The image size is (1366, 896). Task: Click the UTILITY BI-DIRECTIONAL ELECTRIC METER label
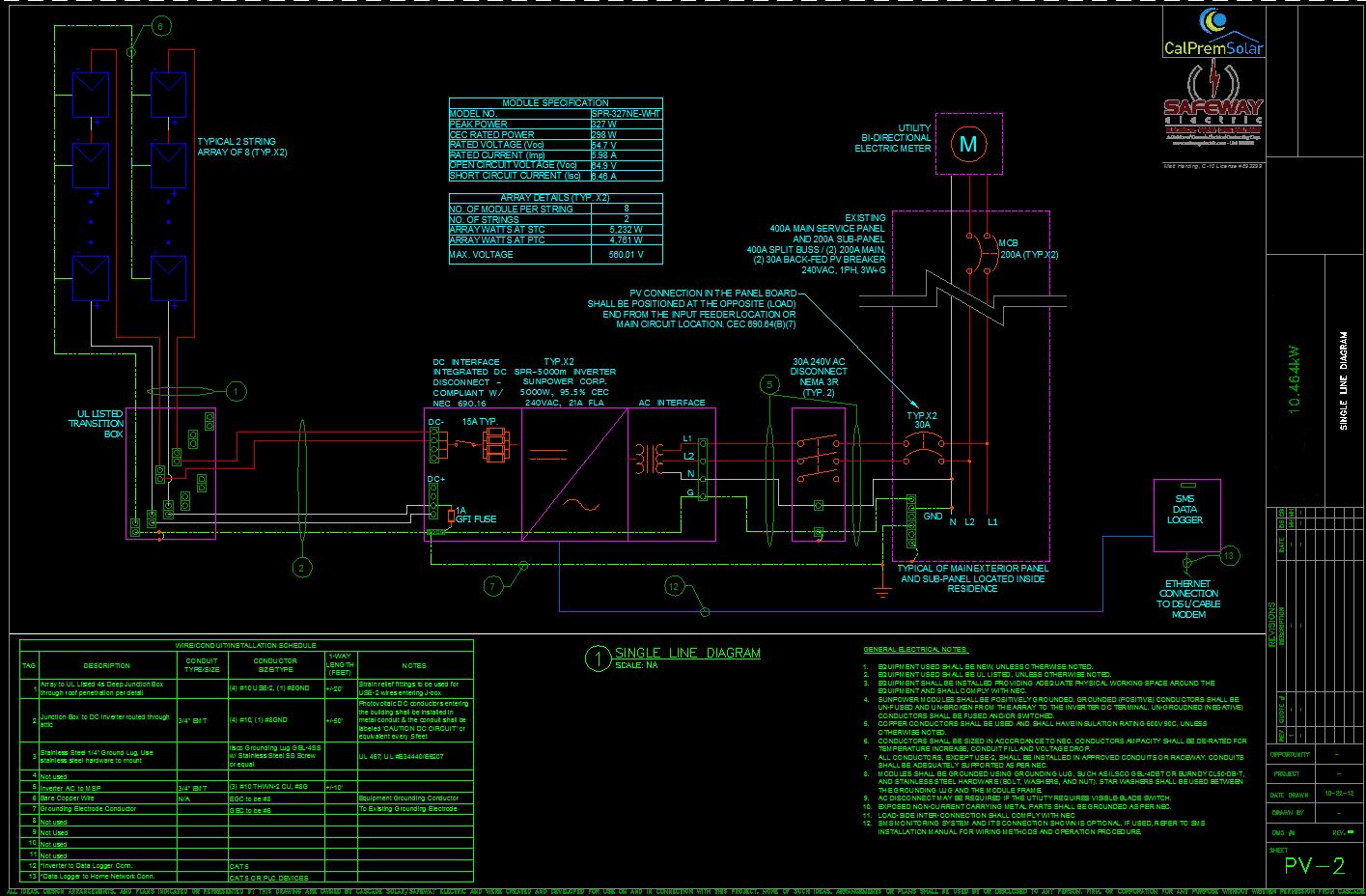[893, 138]
